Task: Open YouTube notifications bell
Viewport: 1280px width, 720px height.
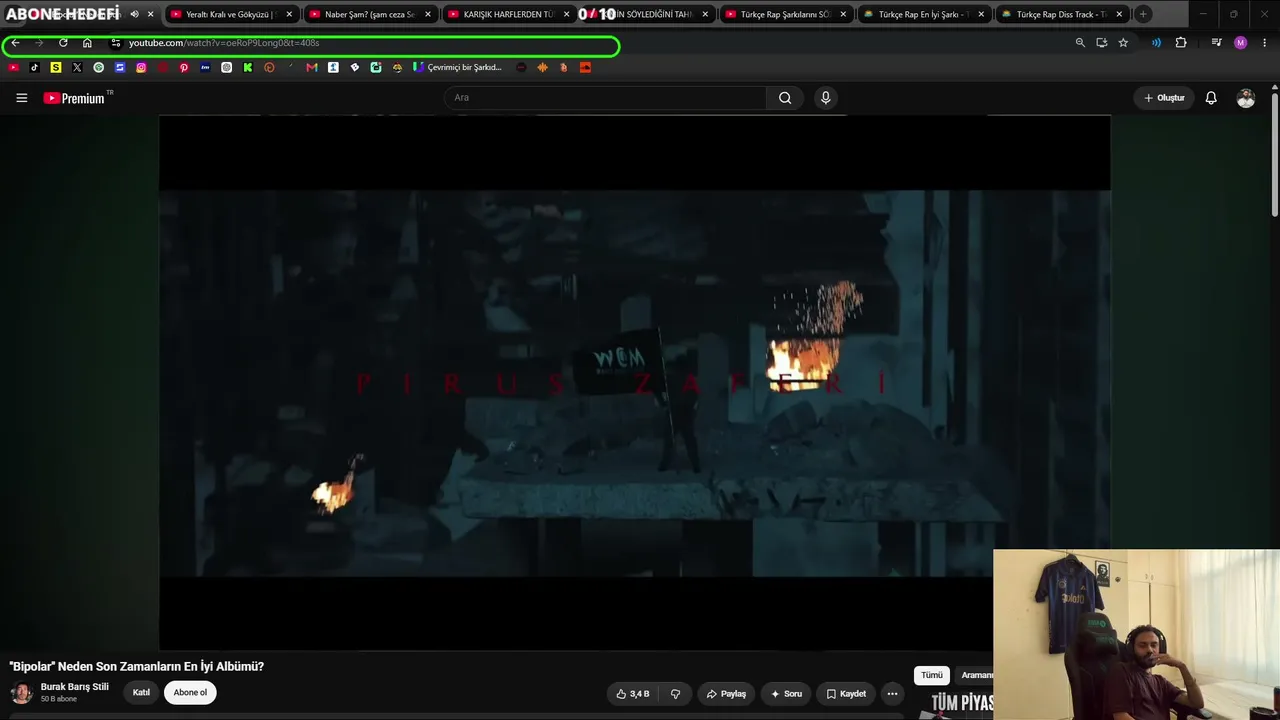Action: pyautogui.click(x=1211, y=98)
